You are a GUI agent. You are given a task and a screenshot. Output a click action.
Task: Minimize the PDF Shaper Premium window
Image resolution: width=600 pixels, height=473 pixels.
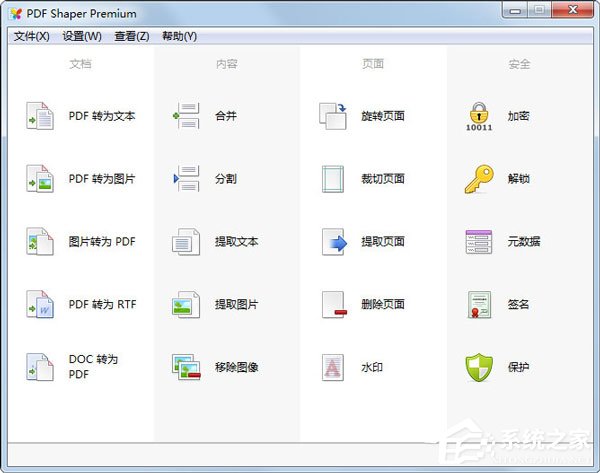point(515,10)
